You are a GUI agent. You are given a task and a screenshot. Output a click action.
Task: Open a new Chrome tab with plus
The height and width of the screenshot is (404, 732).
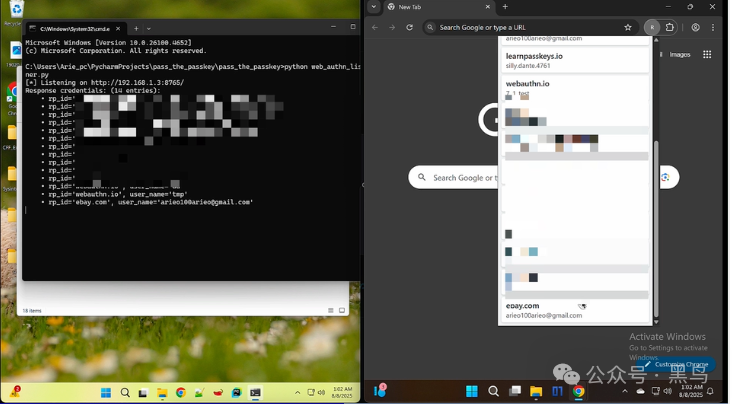[505, 7]
